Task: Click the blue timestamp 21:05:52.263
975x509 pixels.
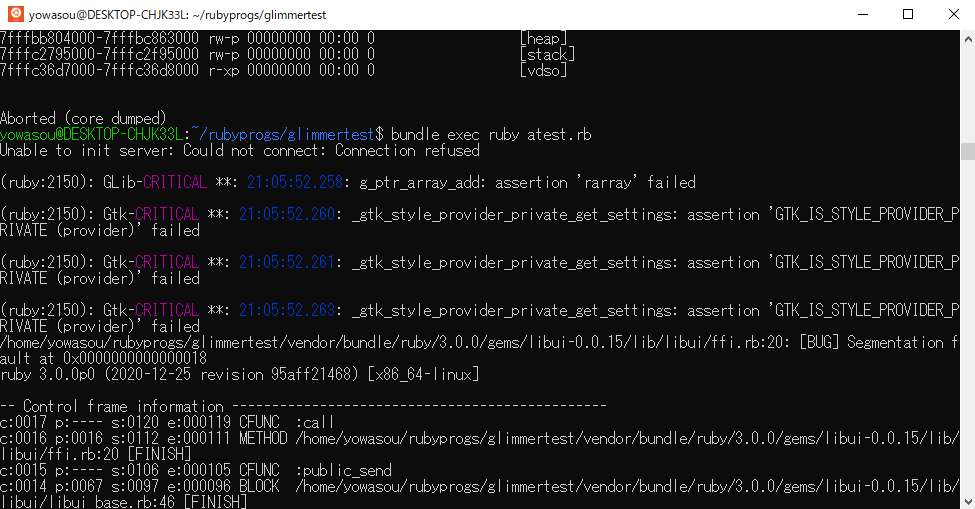Action: [x=287, y=310]
